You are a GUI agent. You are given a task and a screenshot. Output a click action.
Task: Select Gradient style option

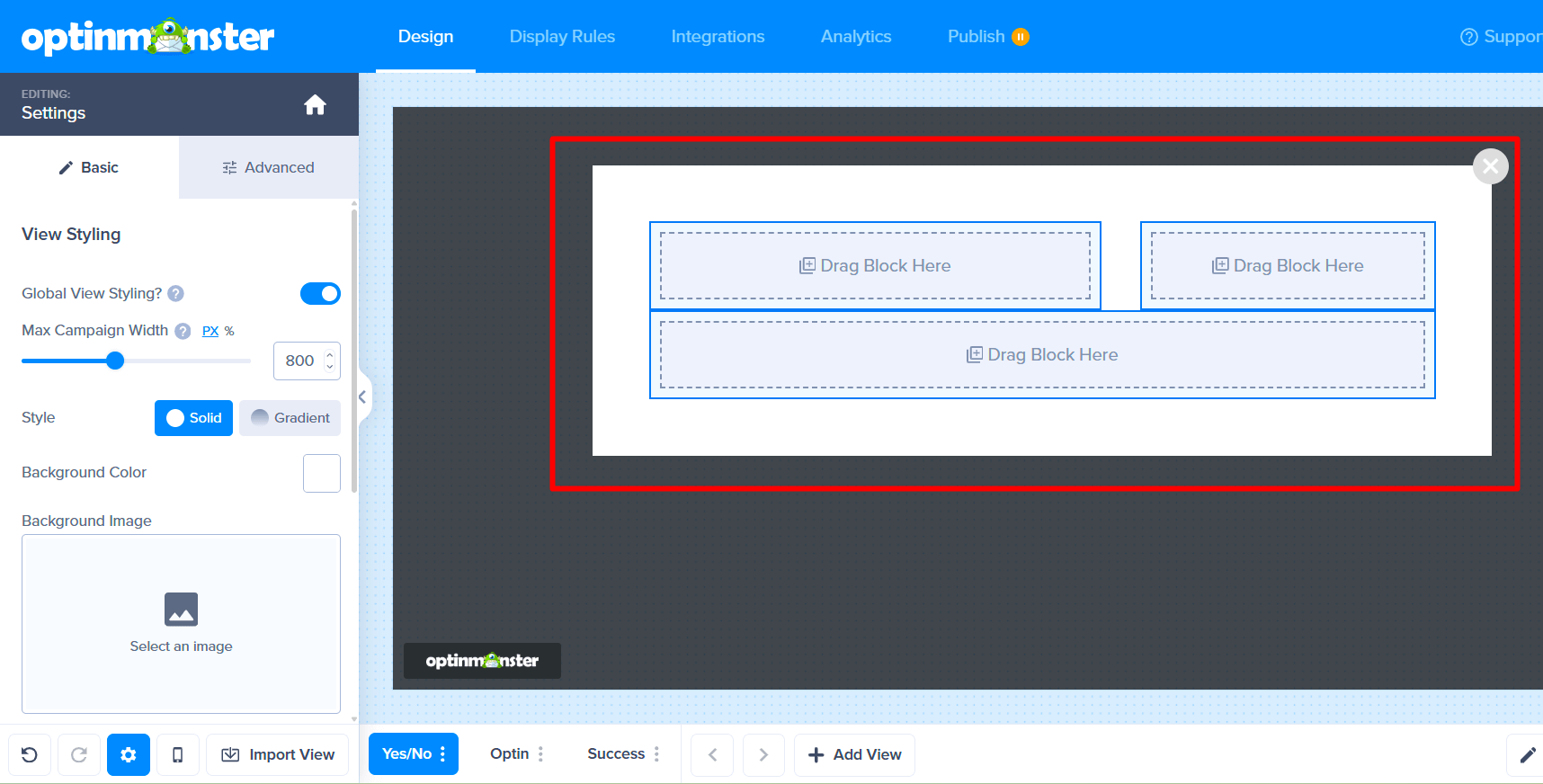coord(290,418)
